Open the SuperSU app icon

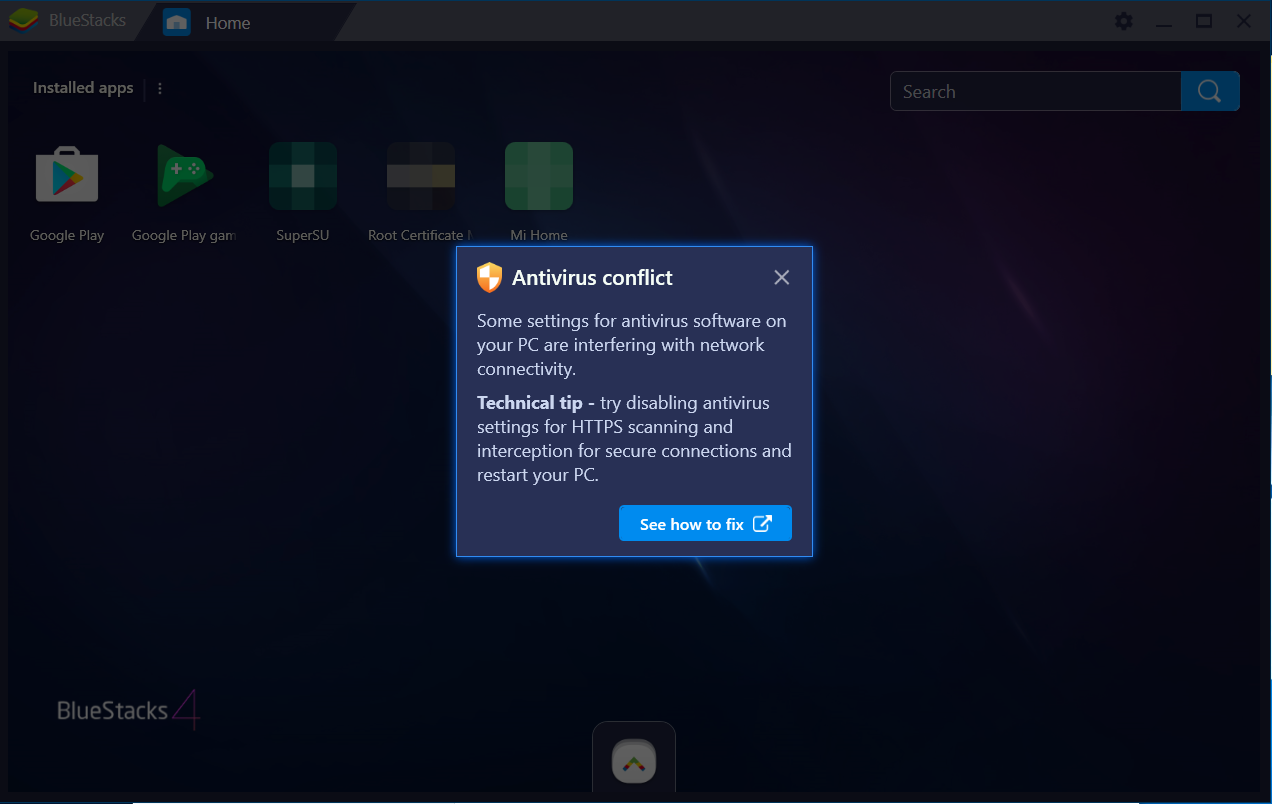pyautogui.click(x=303, y=176)
